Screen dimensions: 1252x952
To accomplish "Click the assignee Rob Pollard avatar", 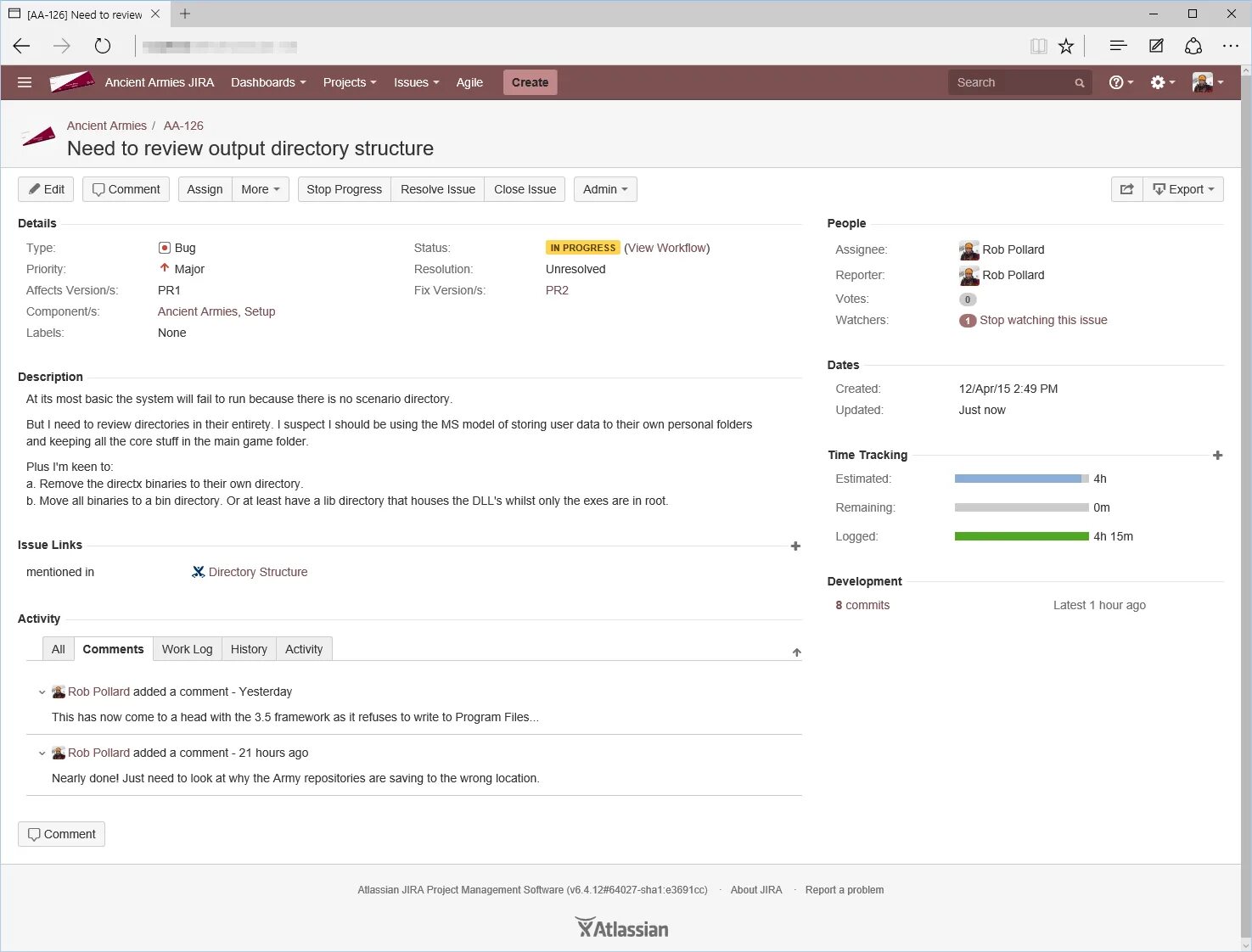I will [x=968, y=250].
